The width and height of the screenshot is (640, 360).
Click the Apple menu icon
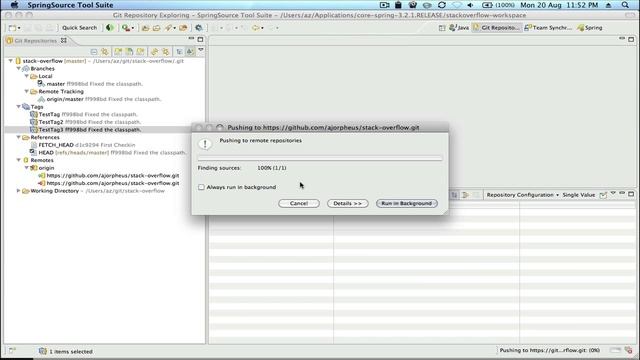tap(14, 5)
